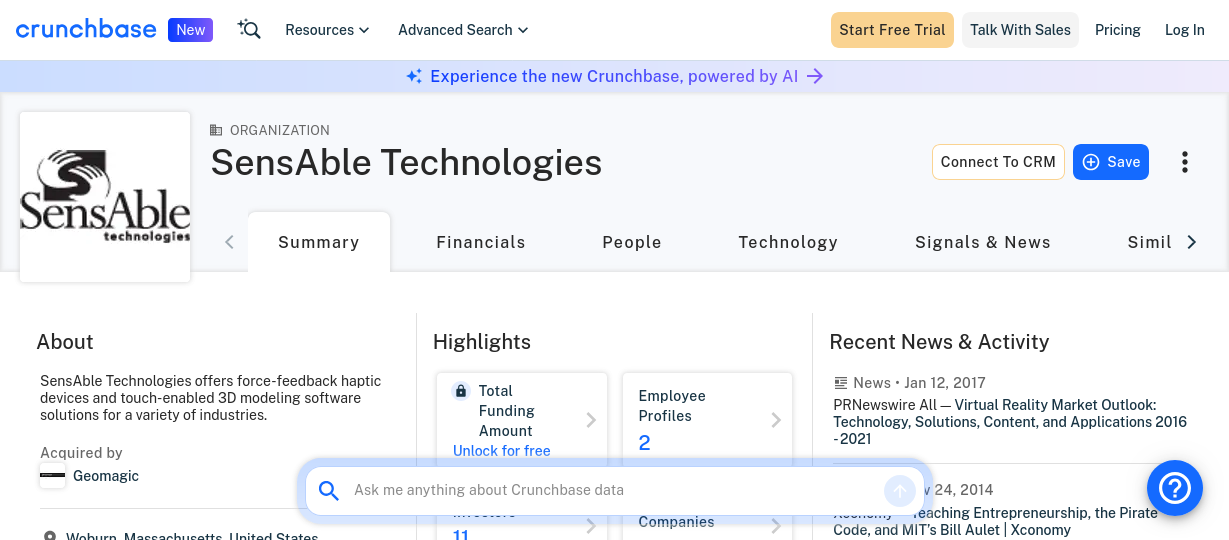Save this organization profile
The height and width of the screenshot is (540, 1229).
point(1111,162)
